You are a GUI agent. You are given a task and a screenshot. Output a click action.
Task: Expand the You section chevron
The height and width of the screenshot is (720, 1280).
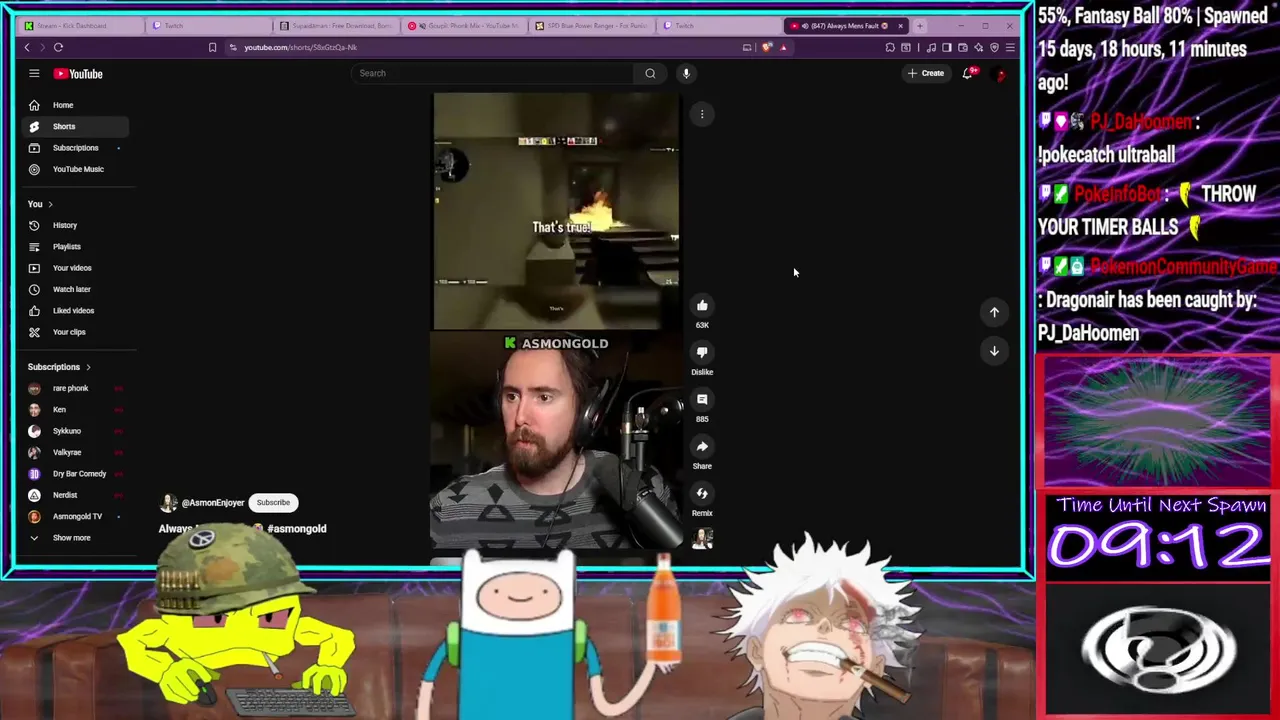coord(50,204)
